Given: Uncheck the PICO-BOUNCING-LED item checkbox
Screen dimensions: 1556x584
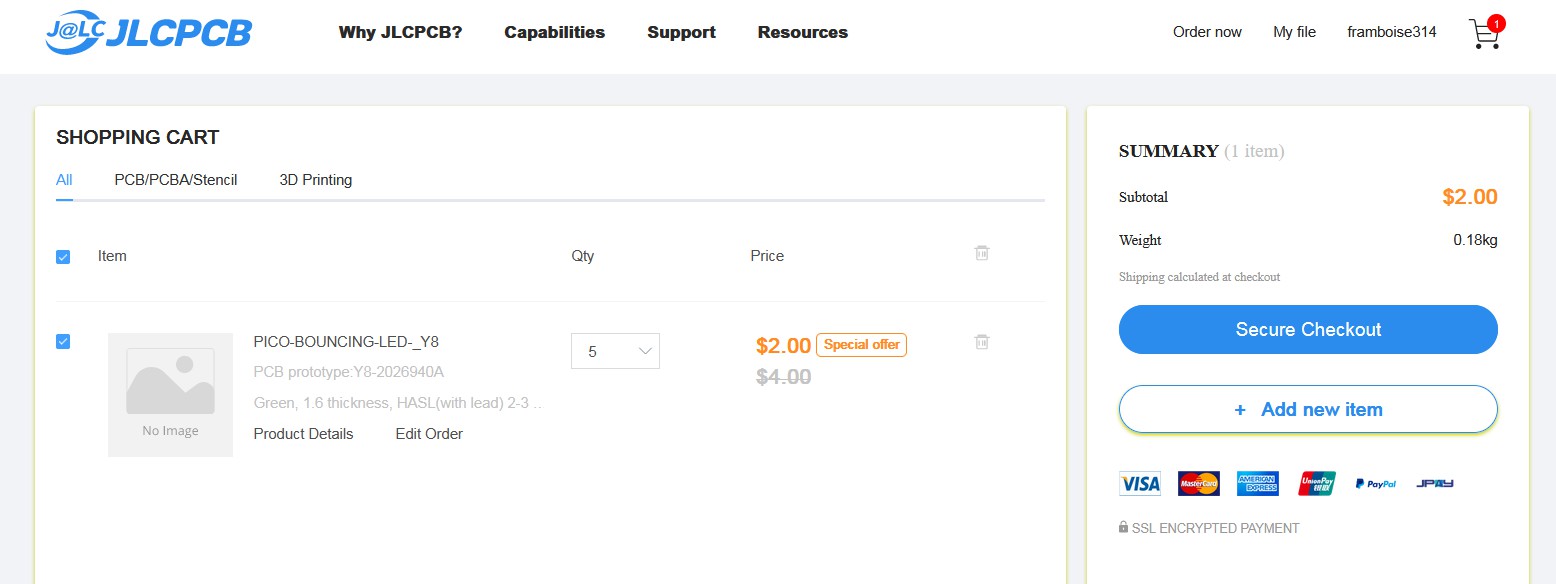Looking at the screenshot, I should (63, 342).
